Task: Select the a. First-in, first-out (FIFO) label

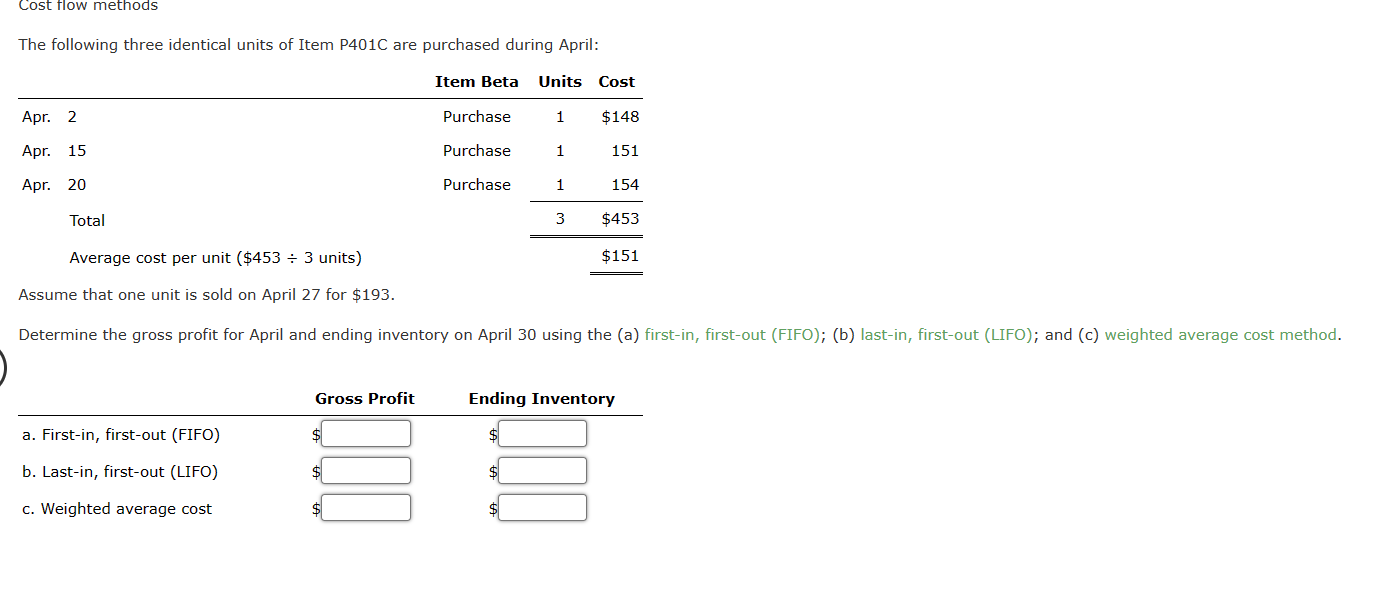Action: point(121,434)
